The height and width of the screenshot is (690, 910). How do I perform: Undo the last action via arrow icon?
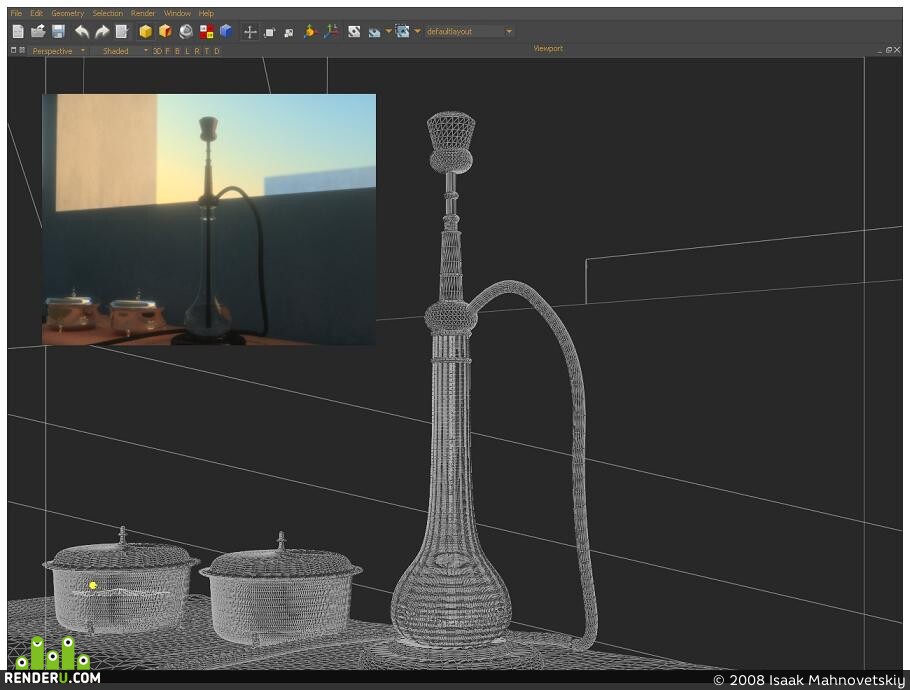click(82, 31)
